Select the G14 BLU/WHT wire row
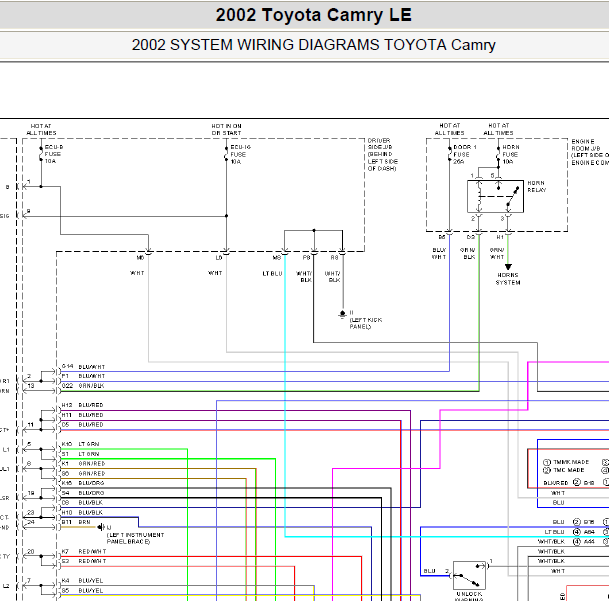Viewport: 609px width, 601px height. point(83,366)
